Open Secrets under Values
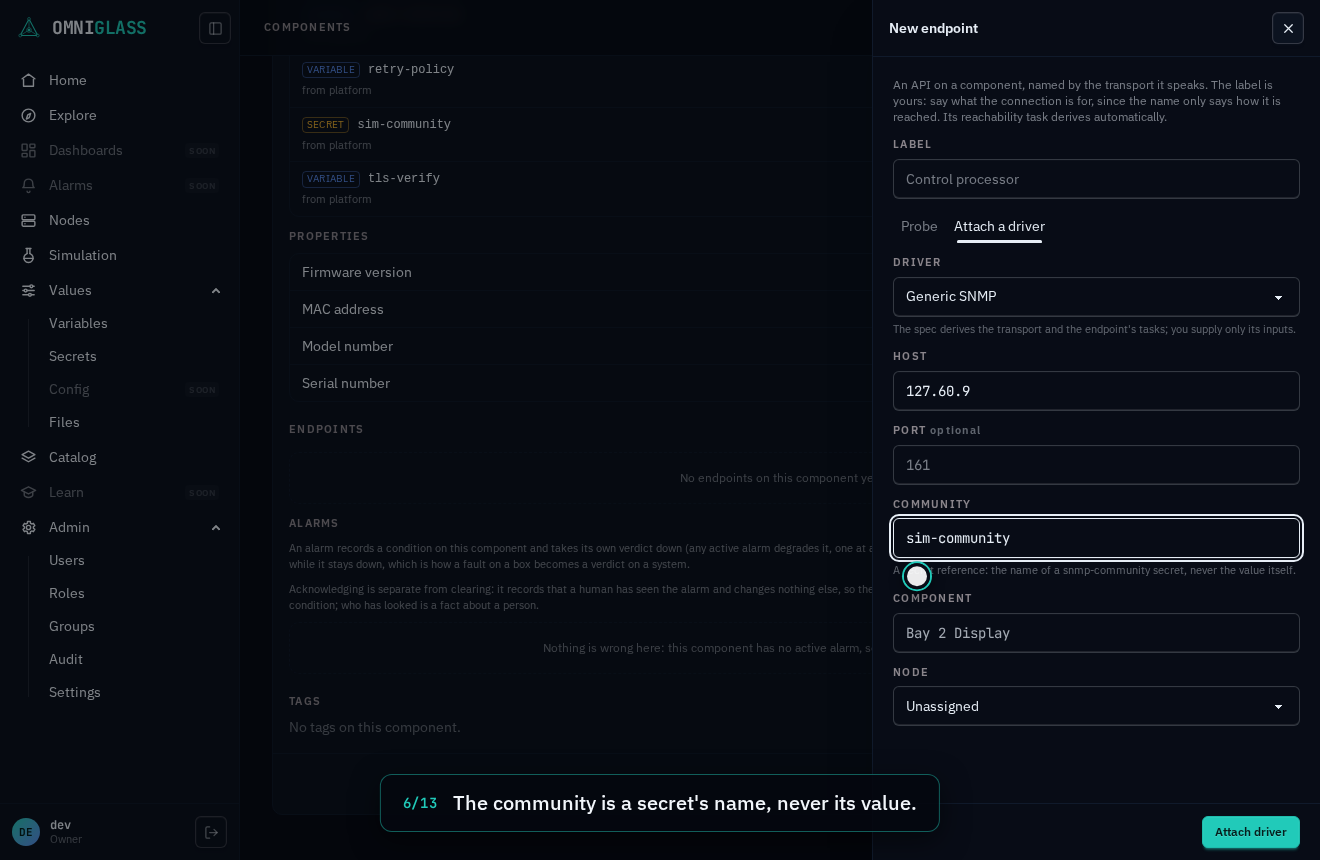The image size is (1320, 860). (73, 356)
